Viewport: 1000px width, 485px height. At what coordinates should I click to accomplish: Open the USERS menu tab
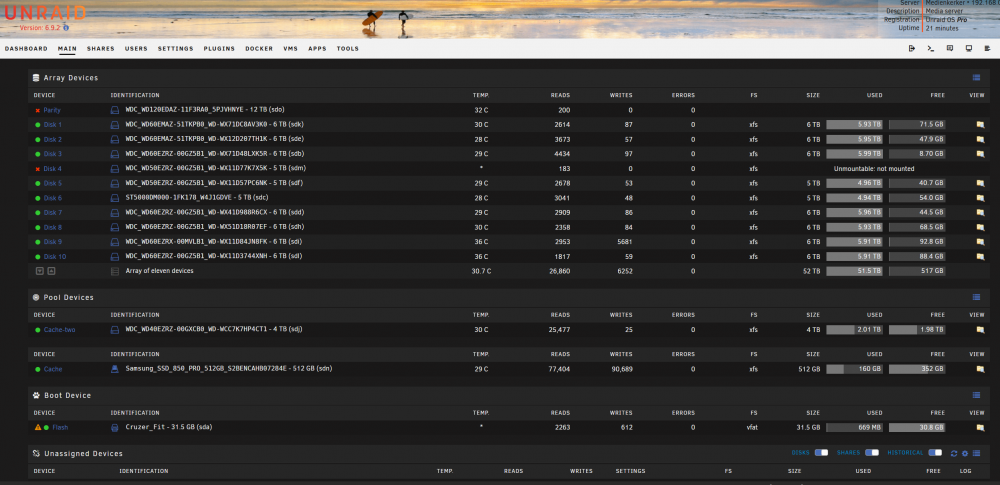(136, 48)
